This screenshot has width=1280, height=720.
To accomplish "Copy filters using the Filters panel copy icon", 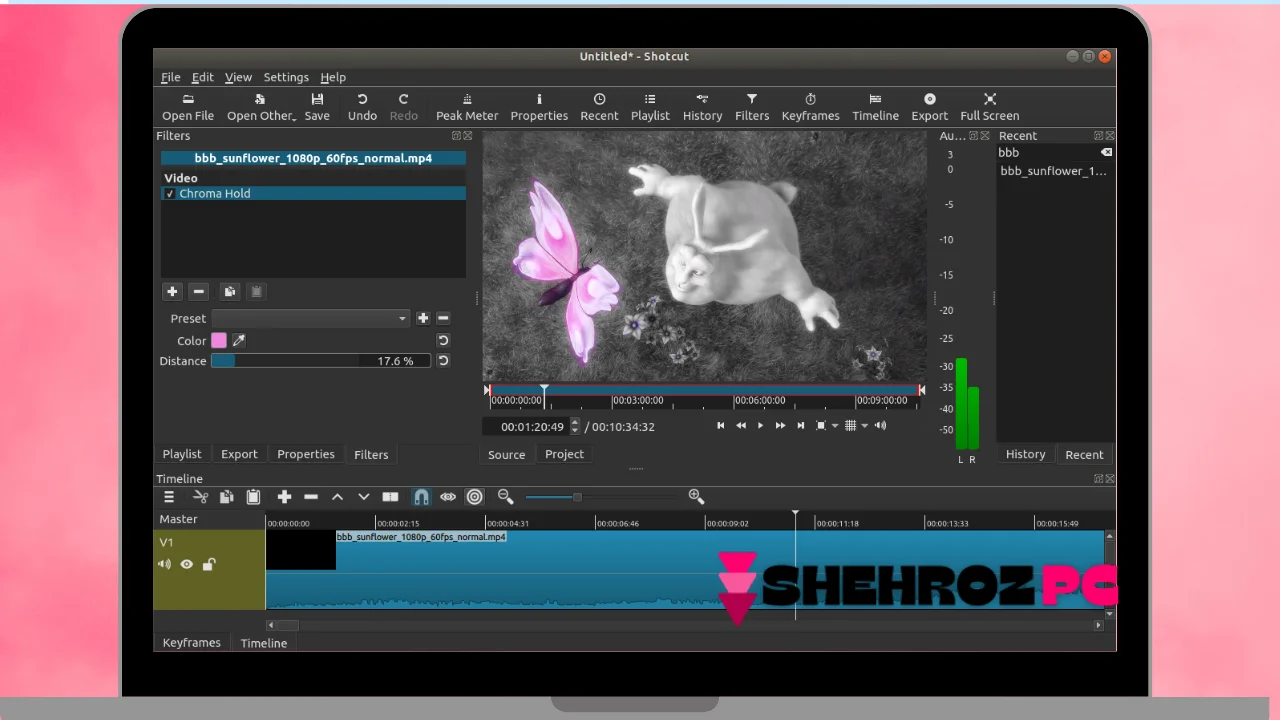I will (x=230, y=291).
